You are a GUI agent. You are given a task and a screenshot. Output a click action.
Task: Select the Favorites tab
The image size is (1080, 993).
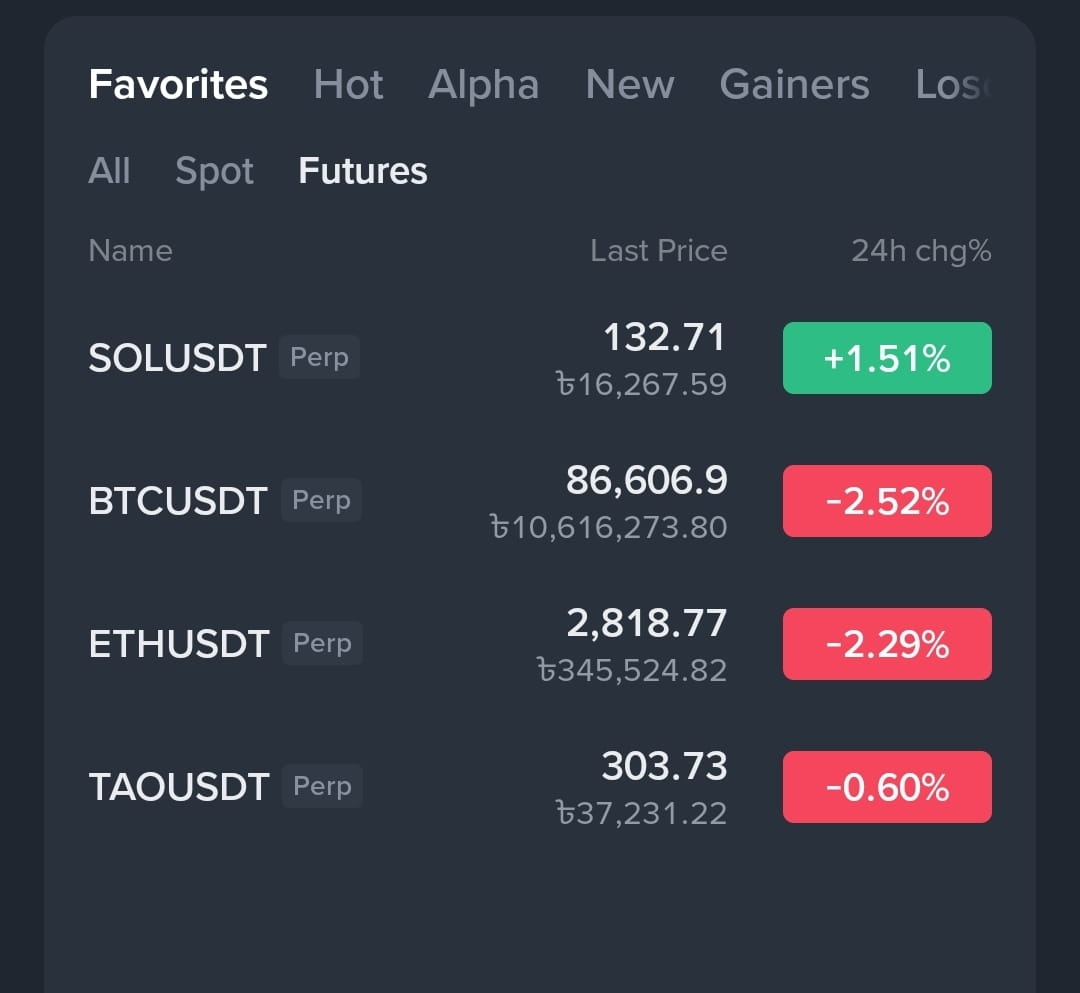pos(178,85)
